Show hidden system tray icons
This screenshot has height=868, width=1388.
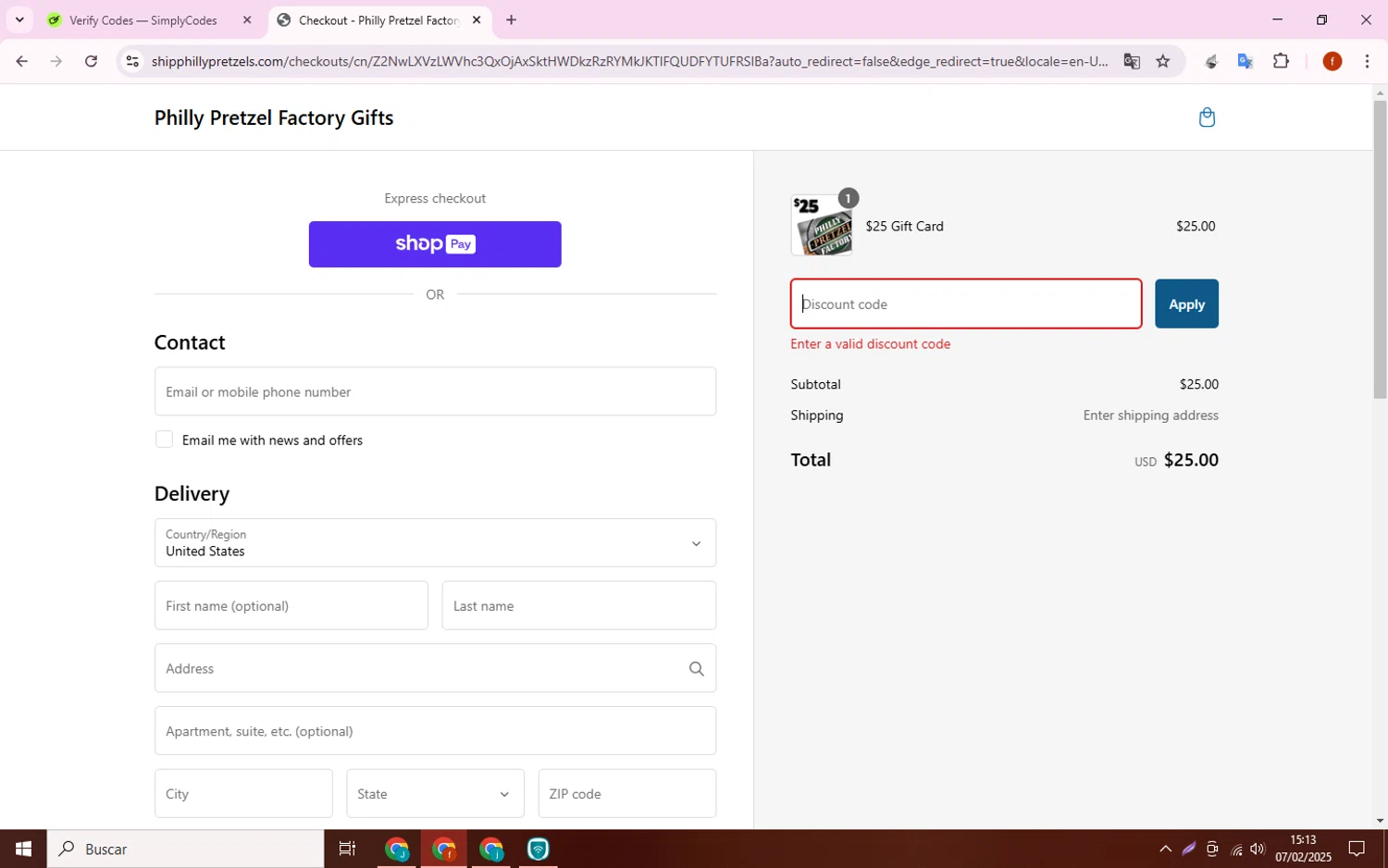coord(1165,849)
